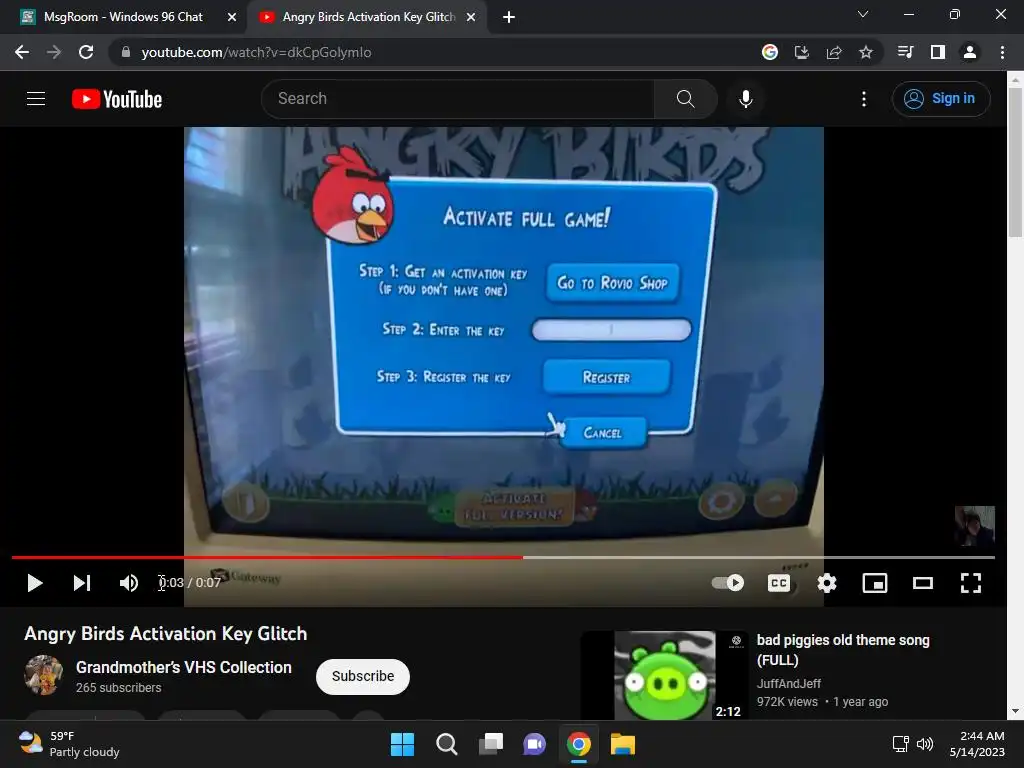Subscribe to Grandmother's VHS Collection

coord(362,676)
